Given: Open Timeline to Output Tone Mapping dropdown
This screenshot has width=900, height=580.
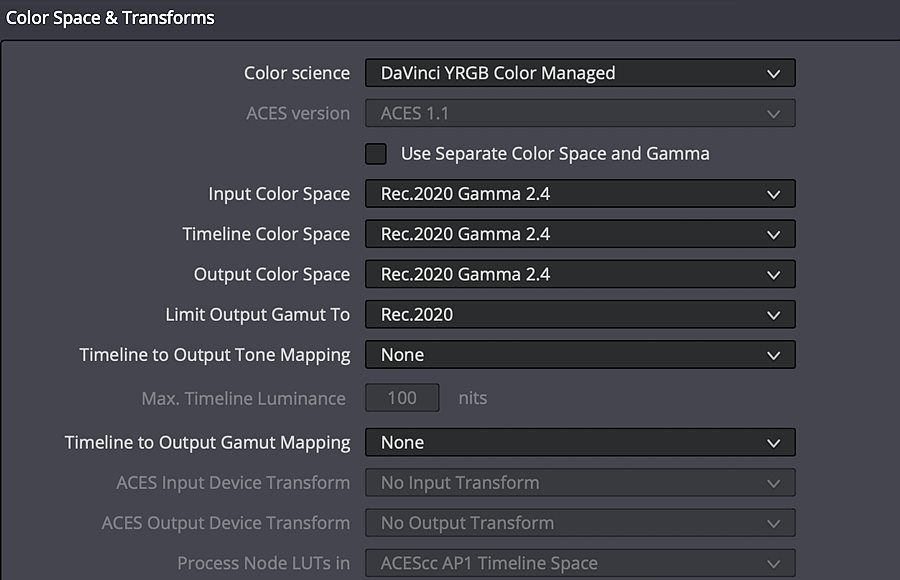Looking at the screenshot, I should tap(580, 354).
